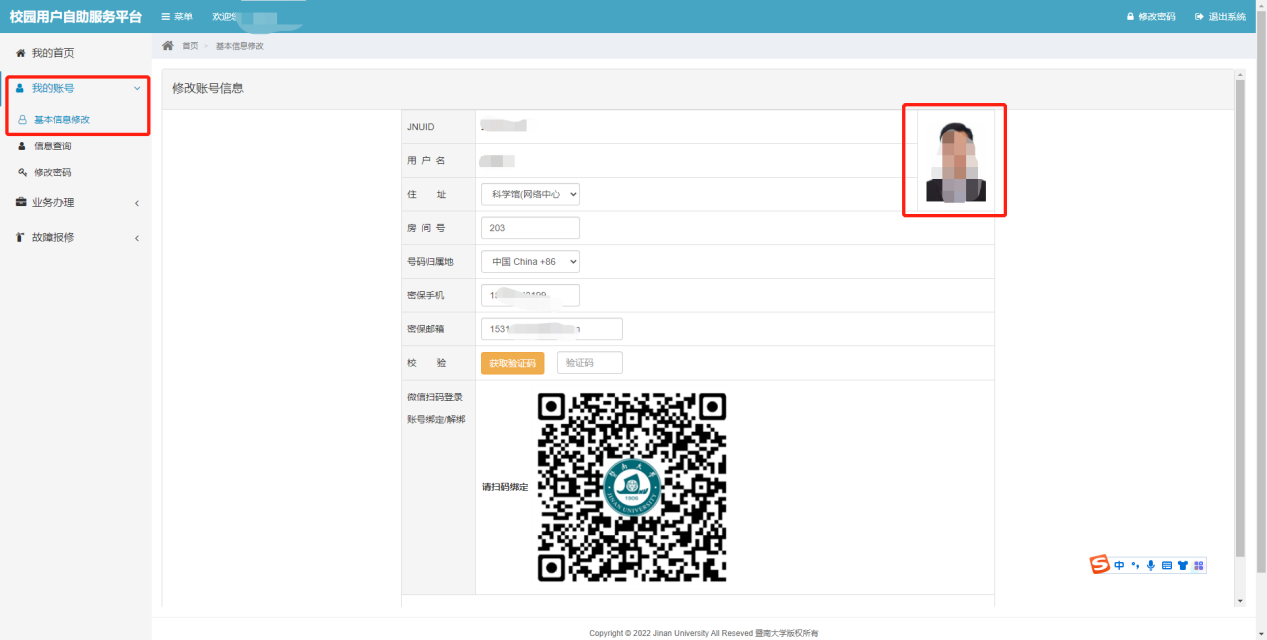The image size is (1267, 640).
Task: Toggle punctuation mode on the IME bar
Action: tap(1135, 566)
